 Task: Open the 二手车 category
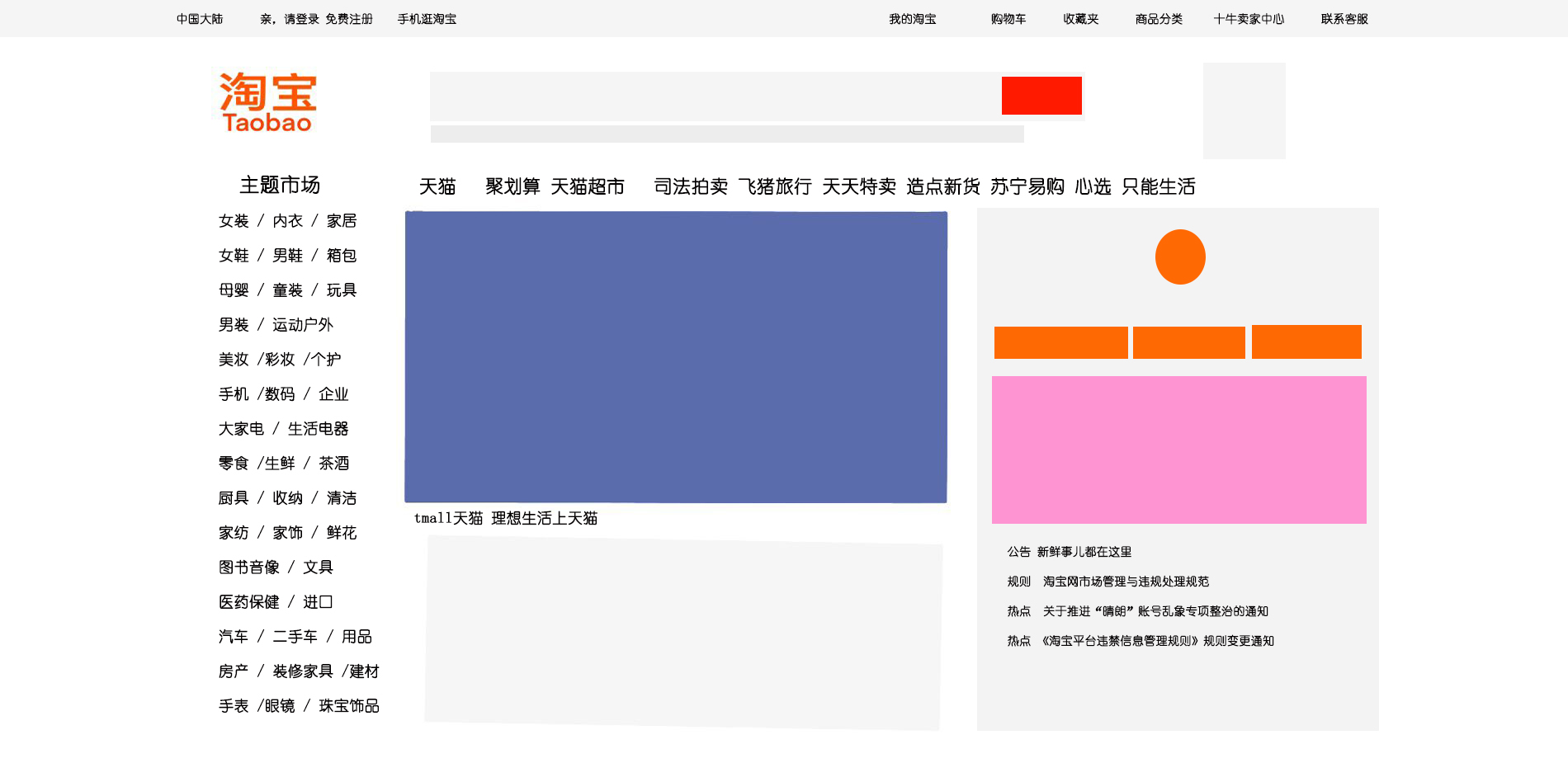point(295,637)
